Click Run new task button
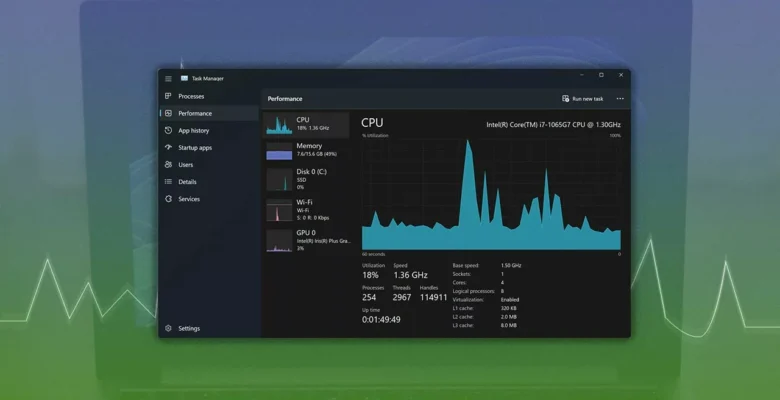Screen dimensions: 780x400 pos(583,99)
